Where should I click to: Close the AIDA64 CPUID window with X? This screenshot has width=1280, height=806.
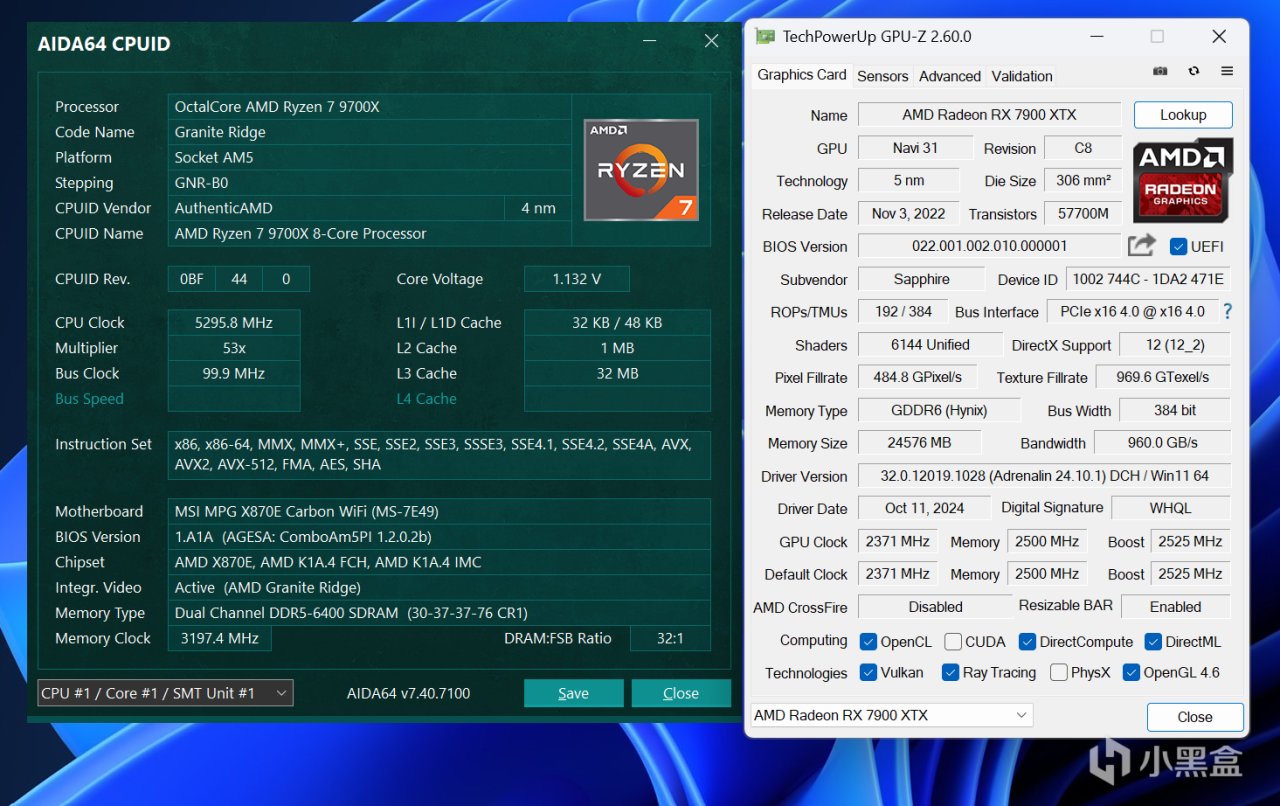coord(711,41)
